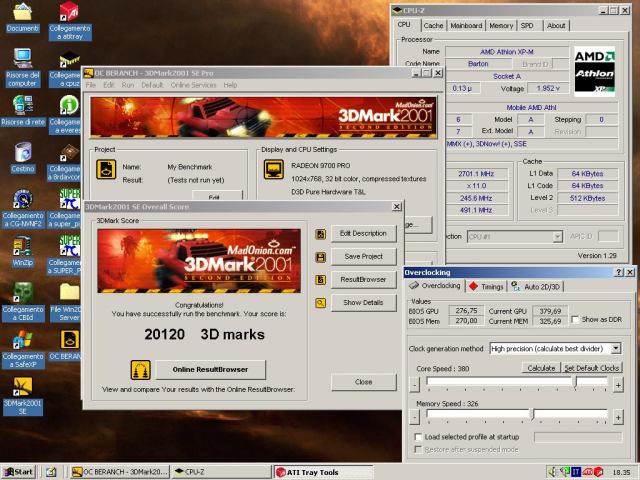Switch to the Memory tab in CPU-Z
This screenshot has width=640, height=480.
(x=501, y=26)
